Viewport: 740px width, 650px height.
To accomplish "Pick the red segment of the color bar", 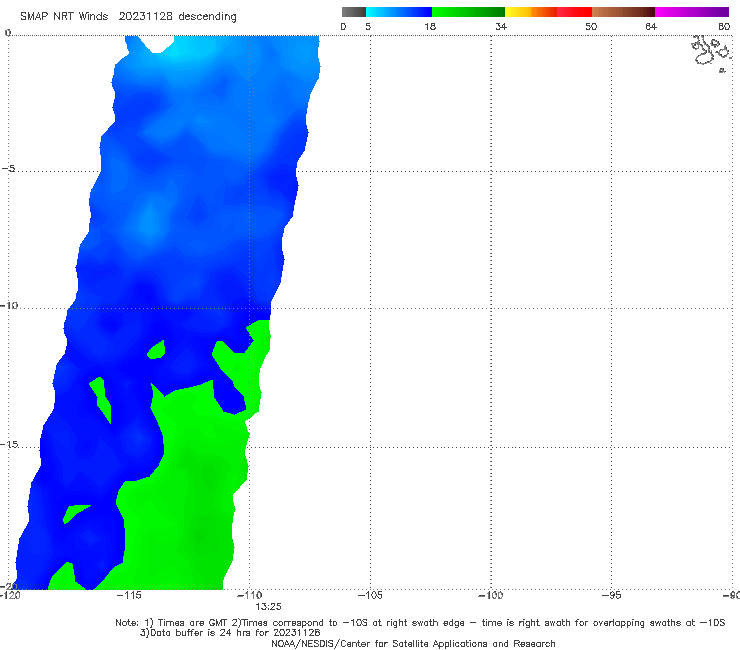I will pos(574,12).
